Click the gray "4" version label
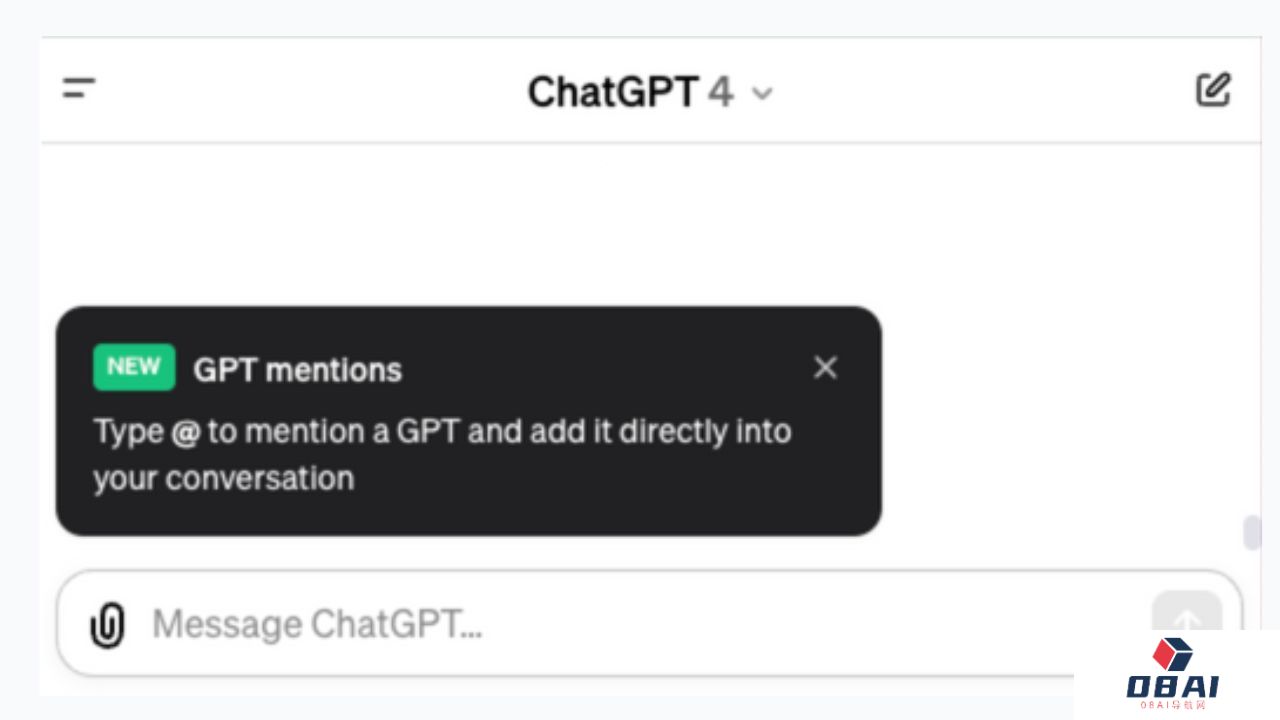Viewport: 1280px width, 720px height. tap(720, 92)
